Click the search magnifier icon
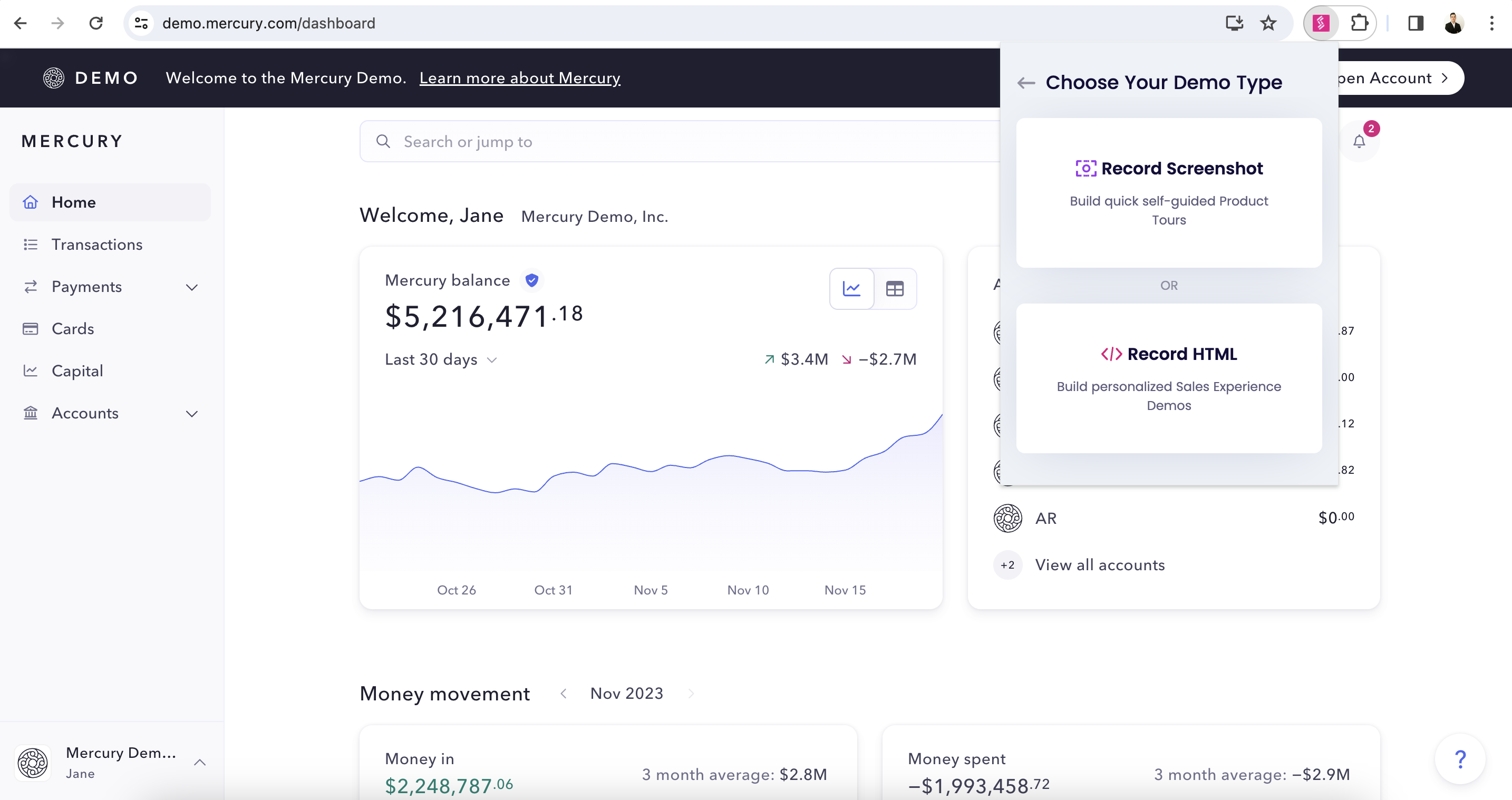1512x800 pixels. point(383,141)
